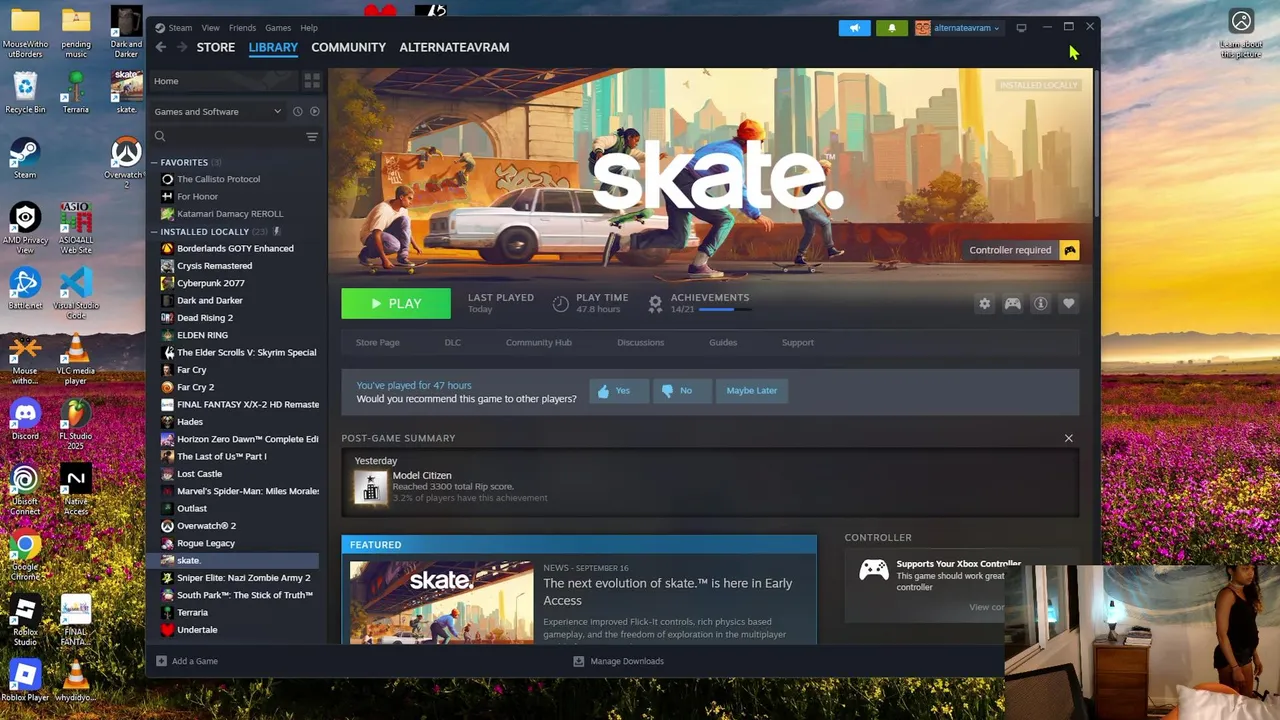This screenshot has height=720, width=1280.
Task: Click No thumbs down recommendation
Action: (x=681, y=391)
